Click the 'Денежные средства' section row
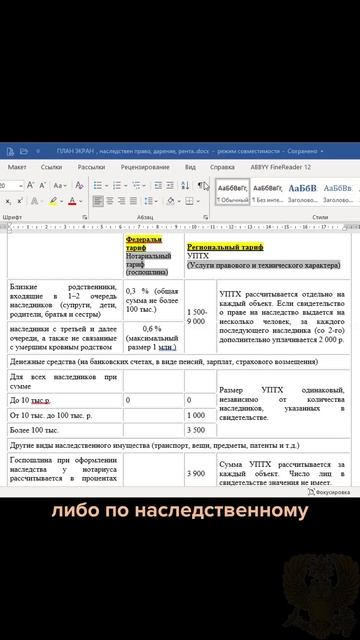 click(x=179, y=362)
